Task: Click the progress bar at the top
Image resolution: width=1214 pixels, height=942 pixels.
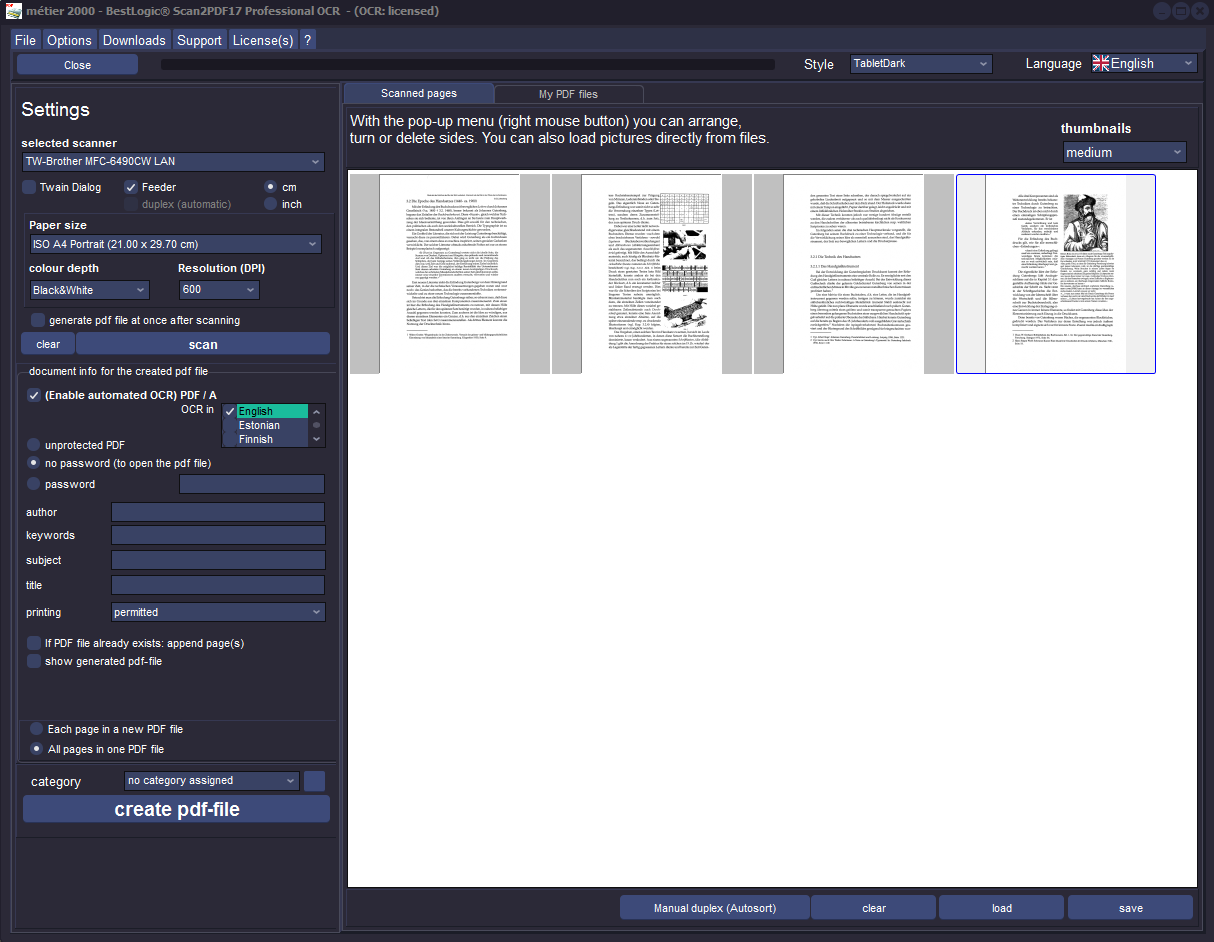Action: pyautogui.click(x=468, y=65)
